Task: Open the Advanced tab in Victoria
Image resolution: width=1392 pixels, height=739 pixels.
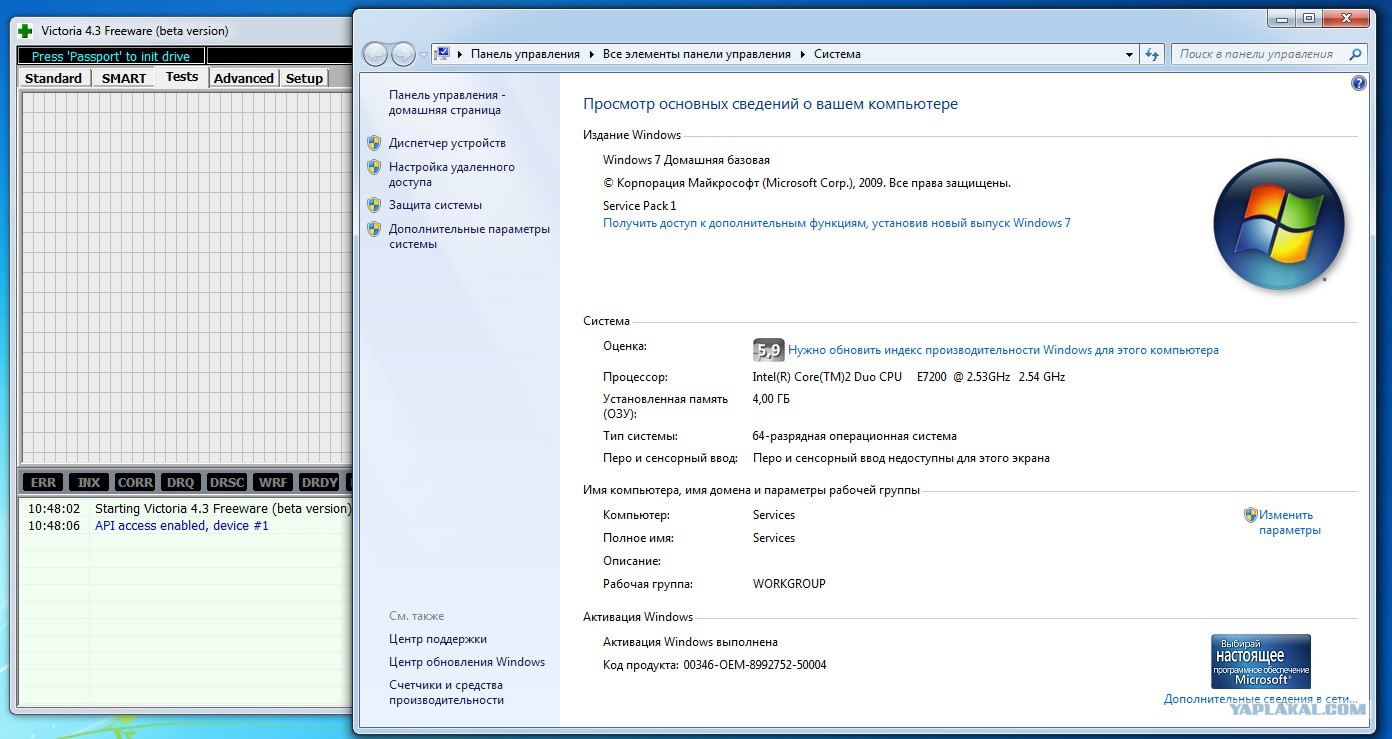Action: pos(244,78)
